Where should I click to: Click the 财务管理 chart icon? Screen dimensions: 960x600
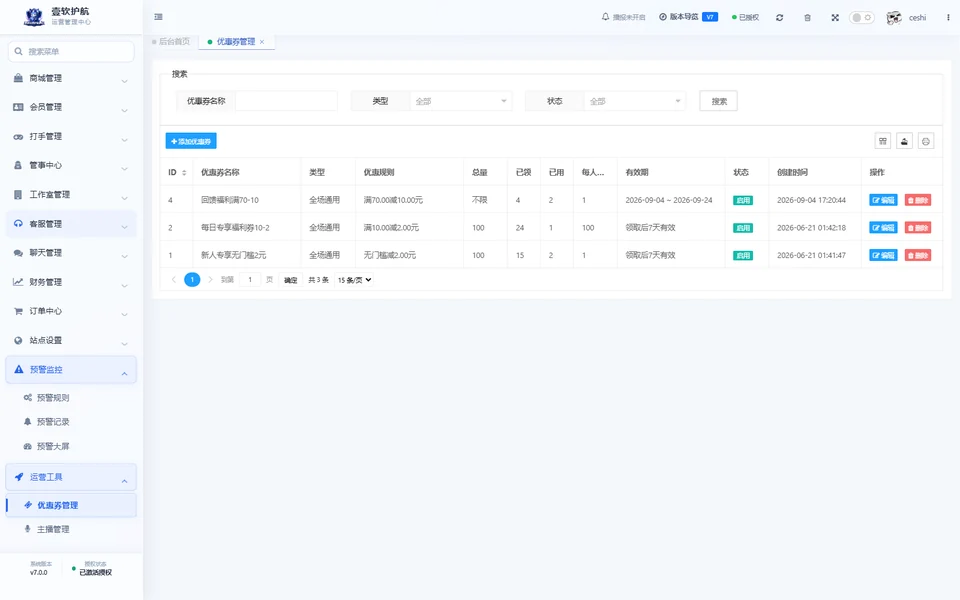18,282
